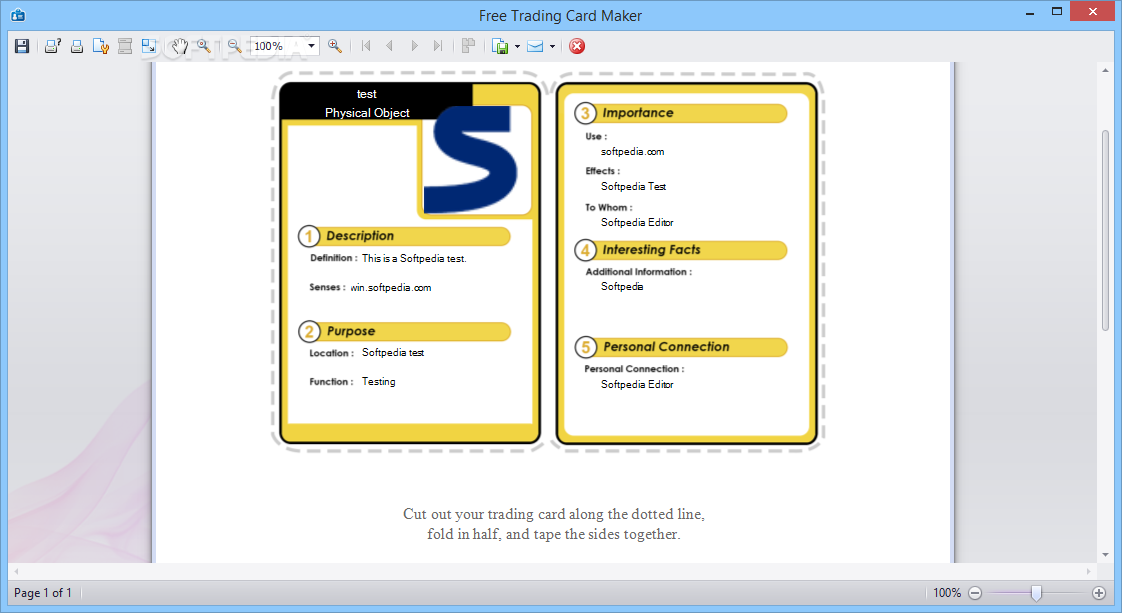Click the 100% zoom label in status bar
This screenshot has width=1122, height=613.
947,593
